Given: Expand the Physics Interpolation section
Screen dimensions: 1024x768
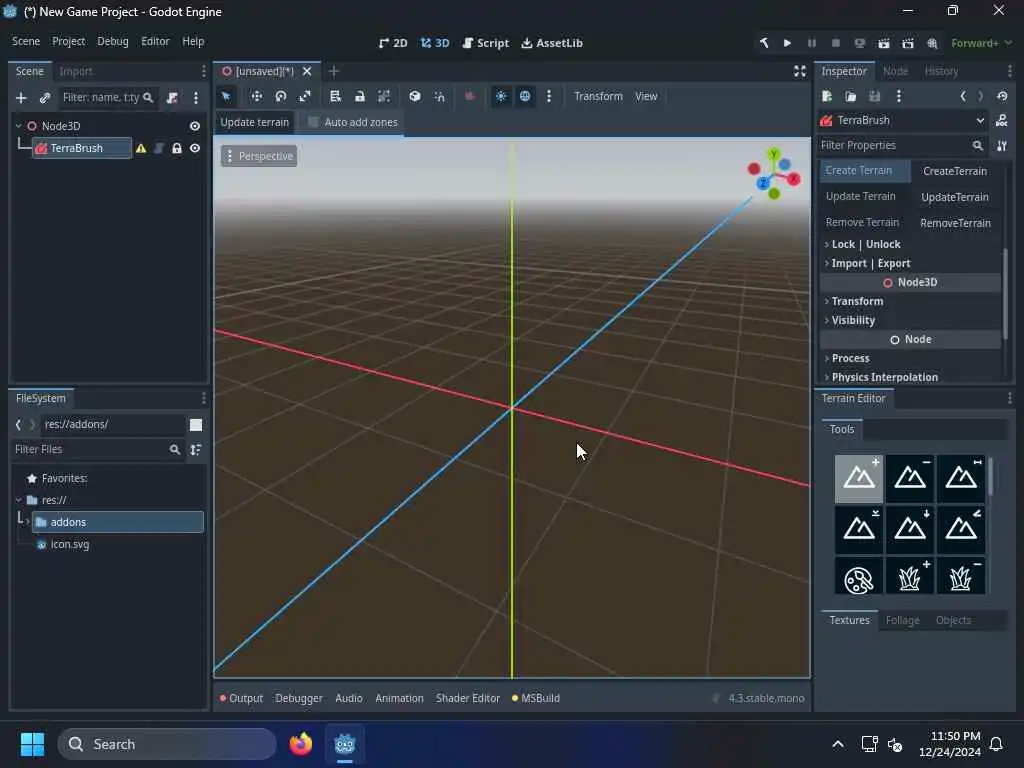Looking at the screenshot, I should tap(910, 377).
